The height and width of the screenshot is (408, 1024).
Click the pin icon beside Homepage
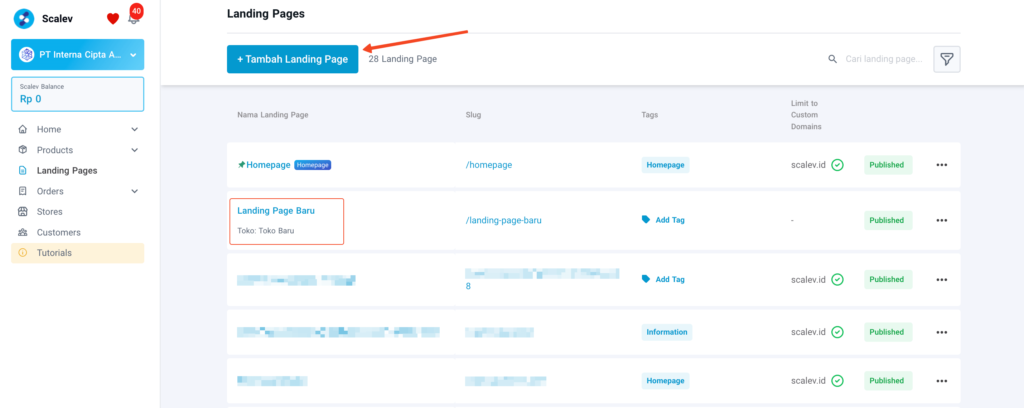coord(241,165)
